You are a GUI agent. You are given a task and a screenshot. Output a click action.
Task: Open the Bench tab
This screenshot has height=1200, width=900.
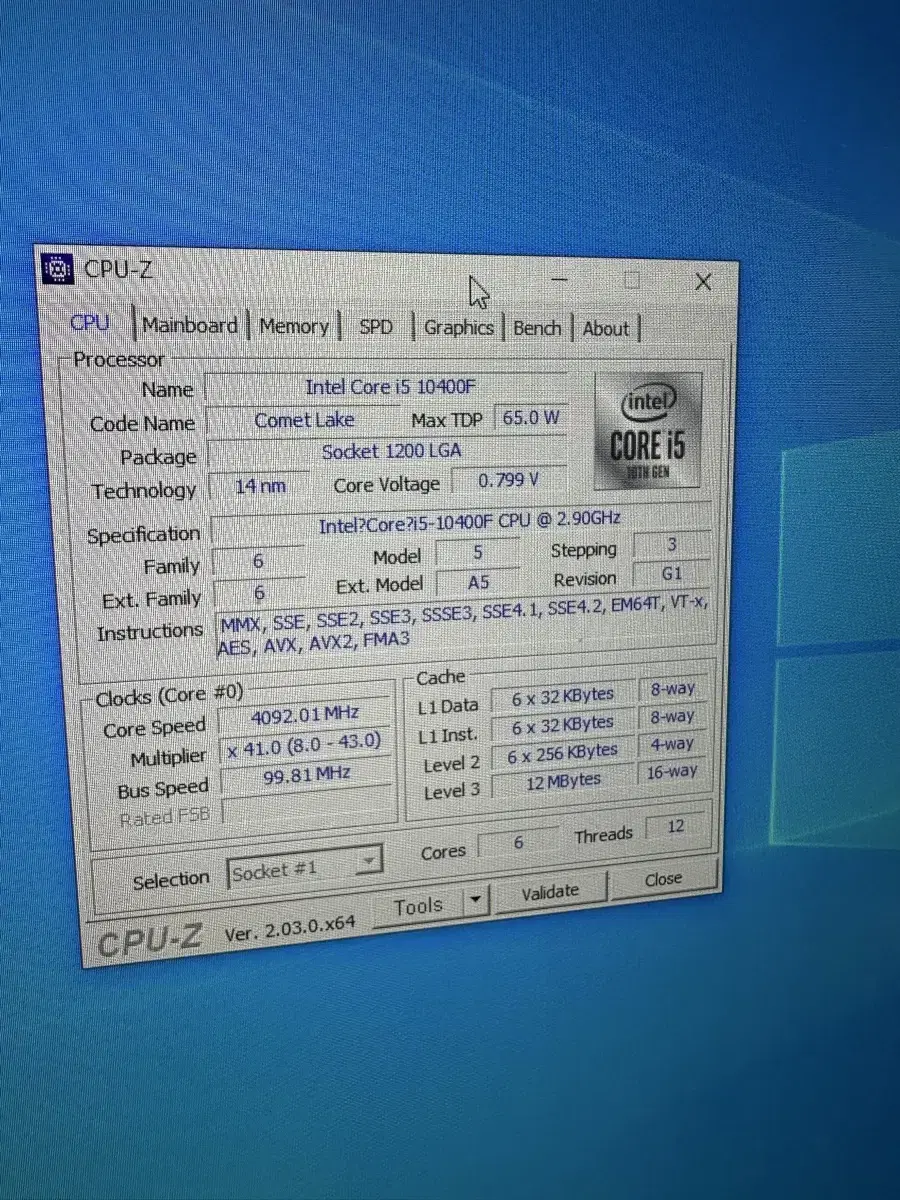point(537,328)
